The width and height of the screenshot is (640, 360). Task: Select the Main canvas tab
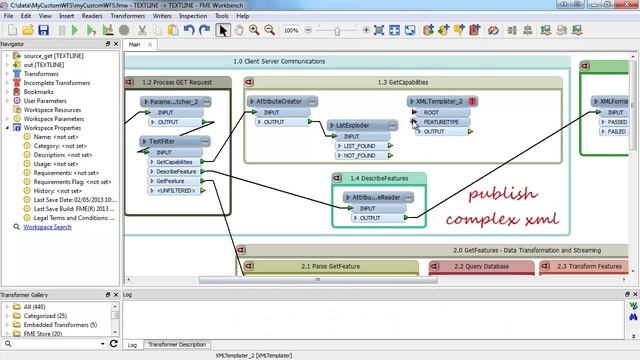[134, 44]
